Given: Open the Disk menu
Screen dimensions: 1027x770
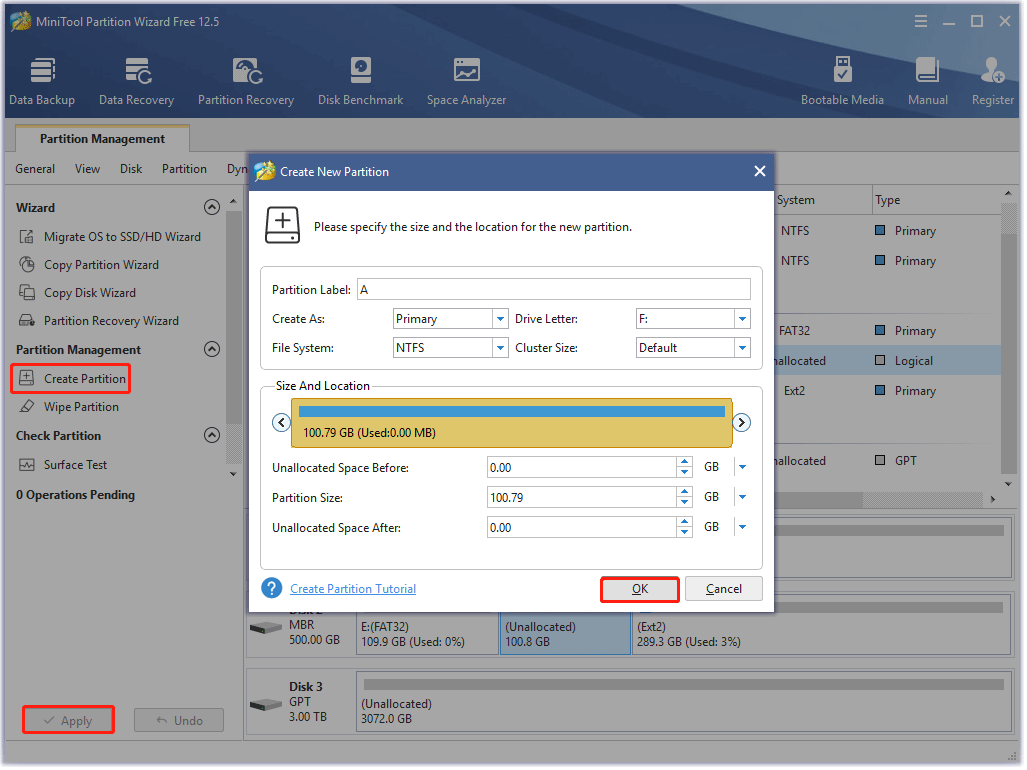Looking at the screenshot, I should (x=131, y=169).
